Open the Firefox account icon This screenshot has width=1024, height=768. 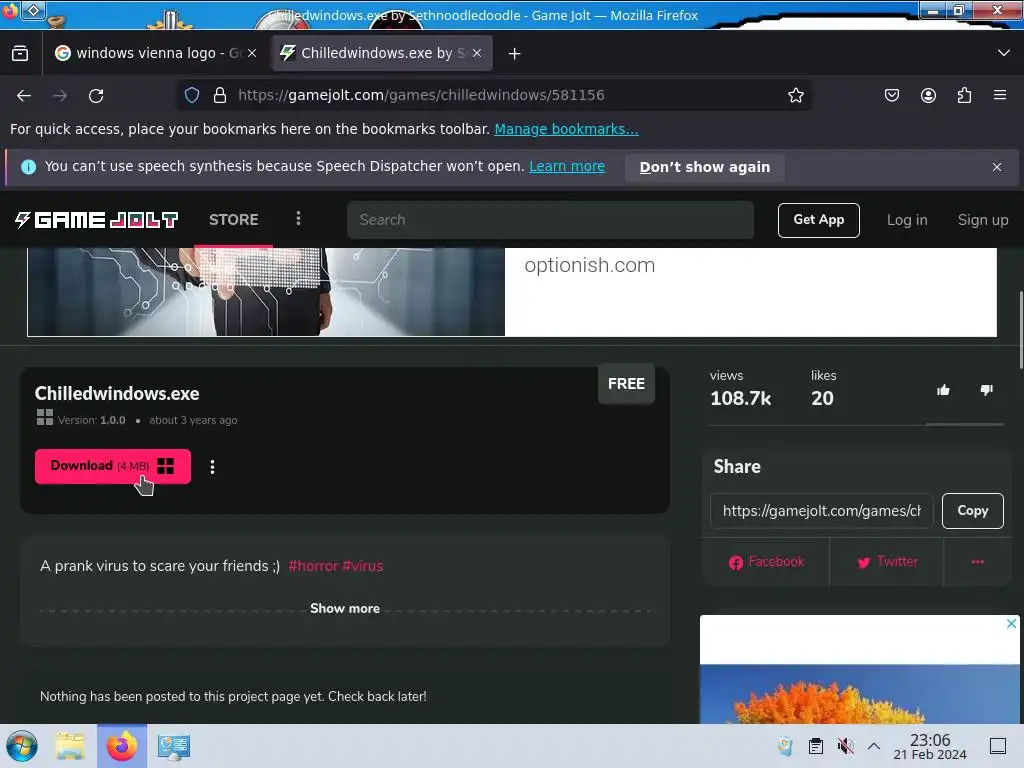(x=928, y=95)
